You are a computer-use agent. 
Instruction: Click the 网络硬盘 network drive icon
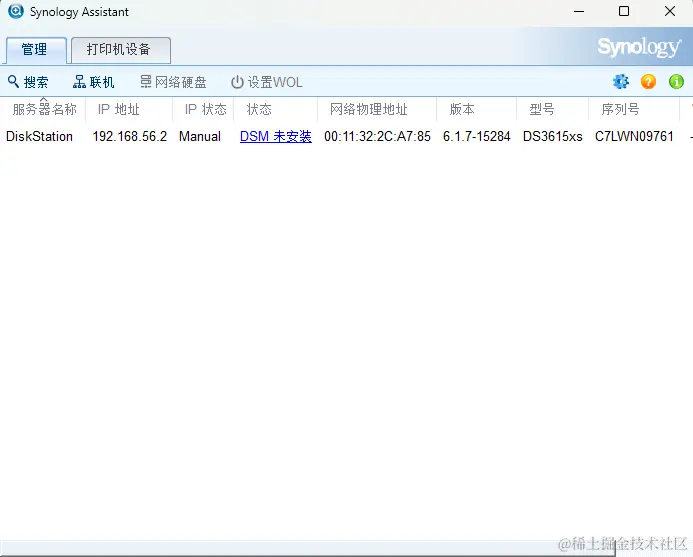(146, 82)
